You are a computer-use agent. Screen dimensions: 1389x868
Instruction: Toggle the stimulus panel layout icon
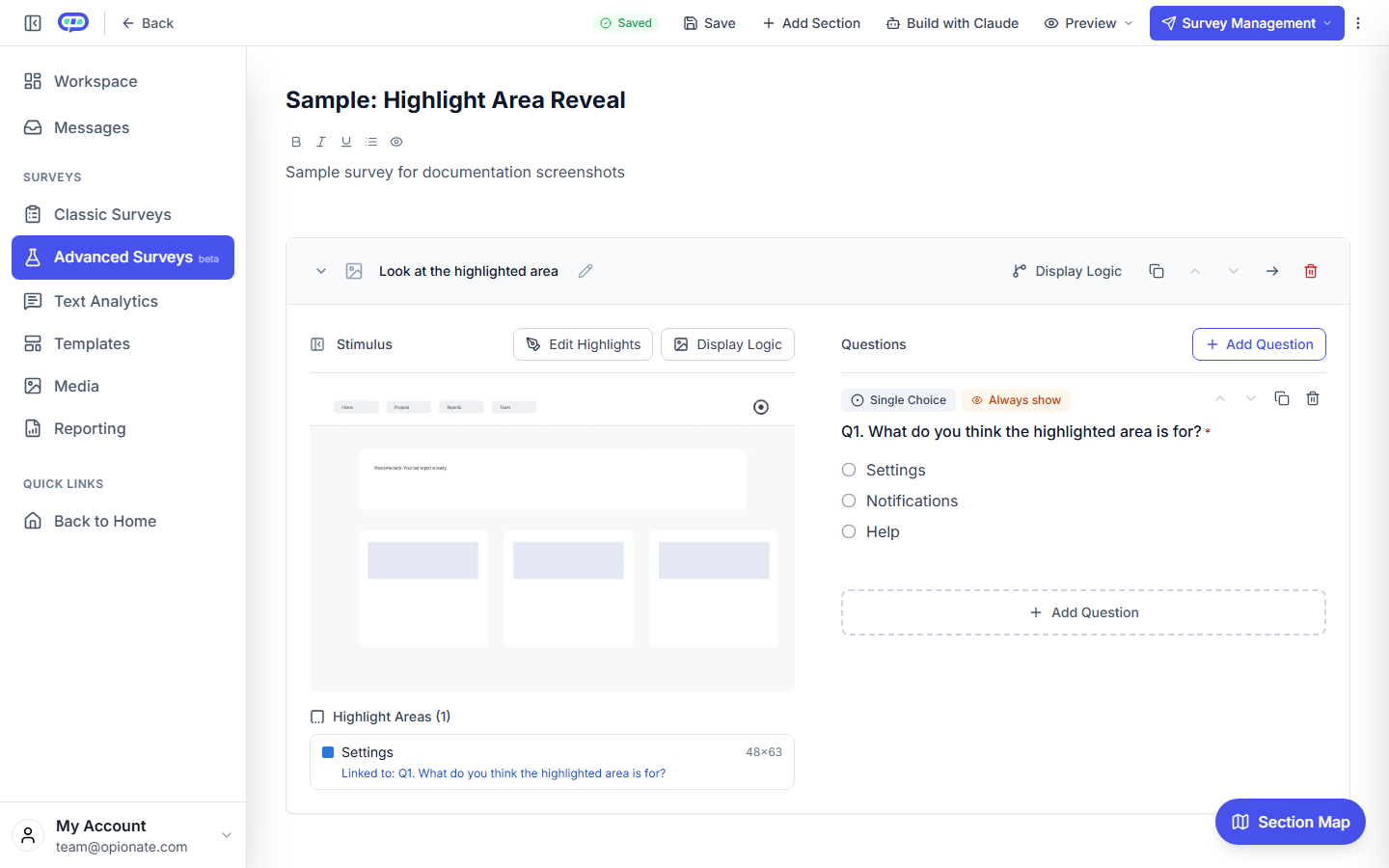click(x=317, y=344)
